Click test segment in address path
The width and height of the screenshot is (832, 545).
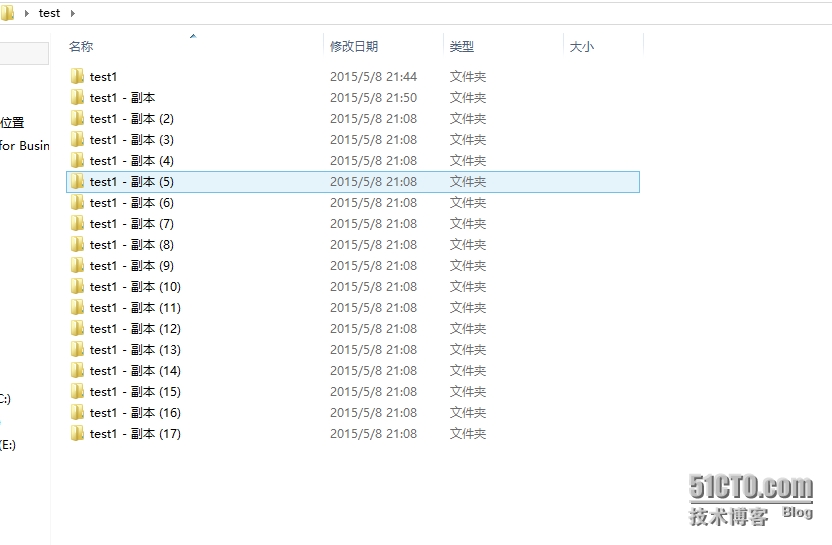[x=49, y=13]
